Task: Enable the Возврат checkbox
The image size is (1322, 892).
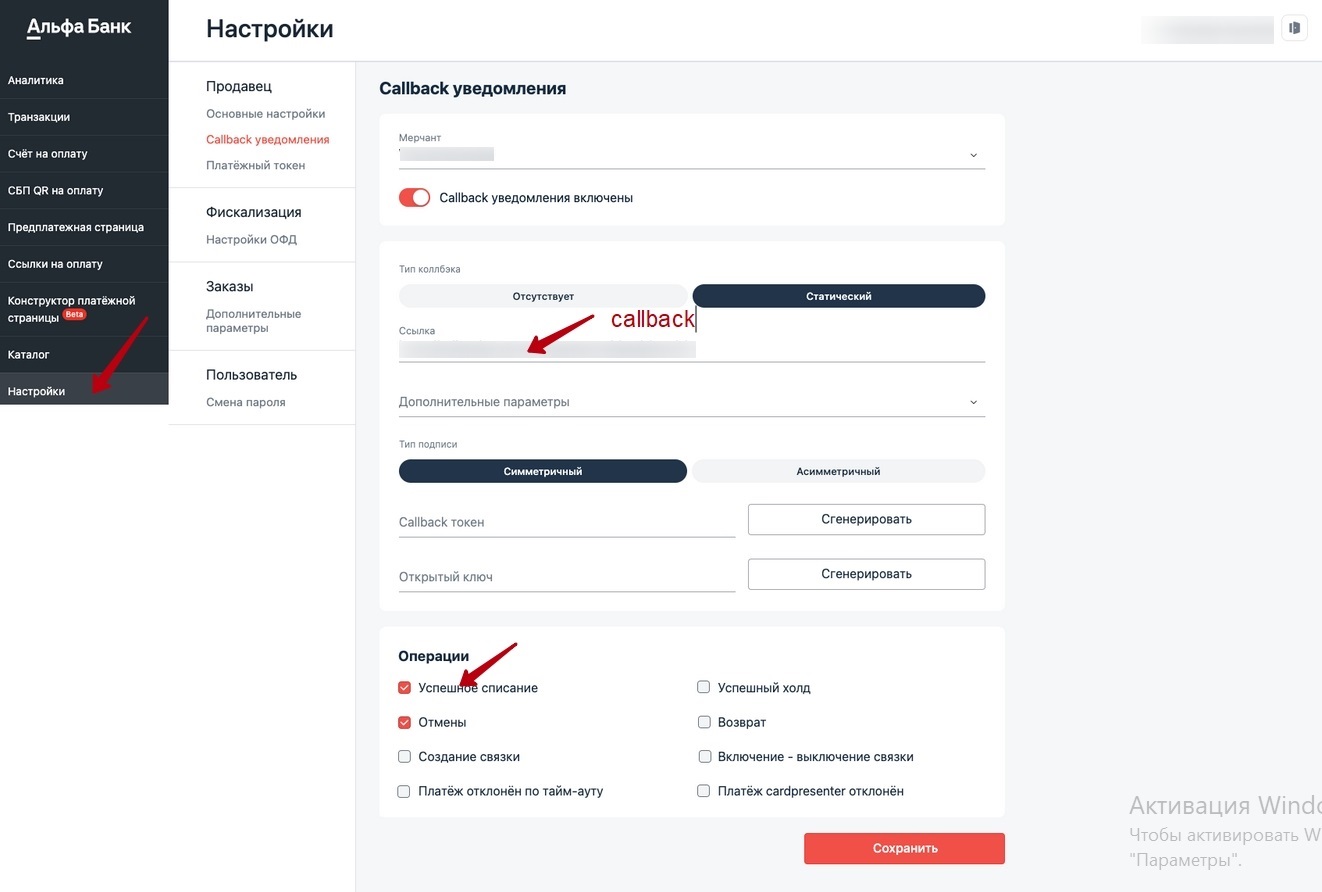Action: coord(704,722)
